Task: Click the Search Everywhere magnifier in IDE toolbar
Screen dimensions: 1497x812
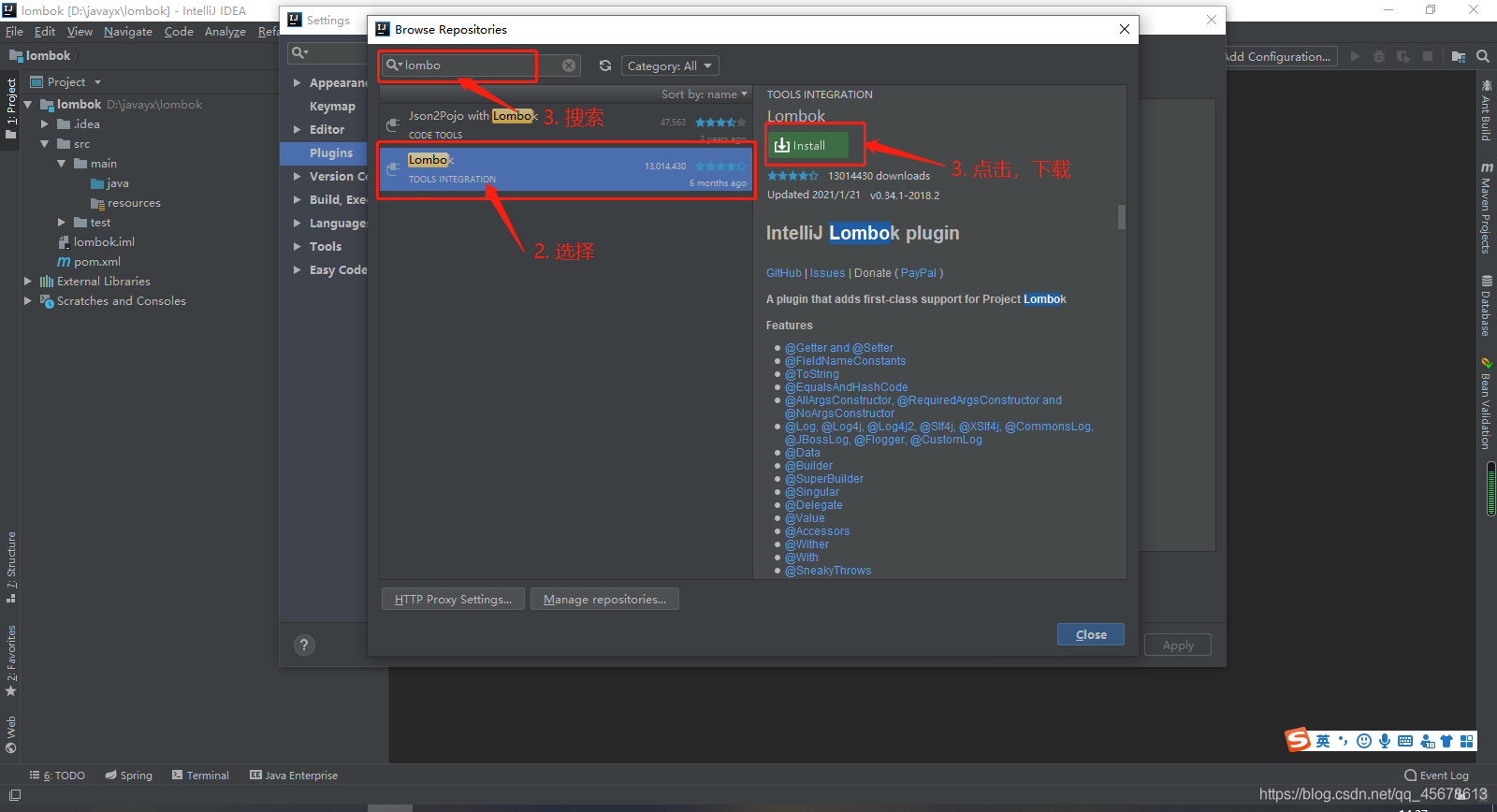Action: click(x=1483, y=56)
